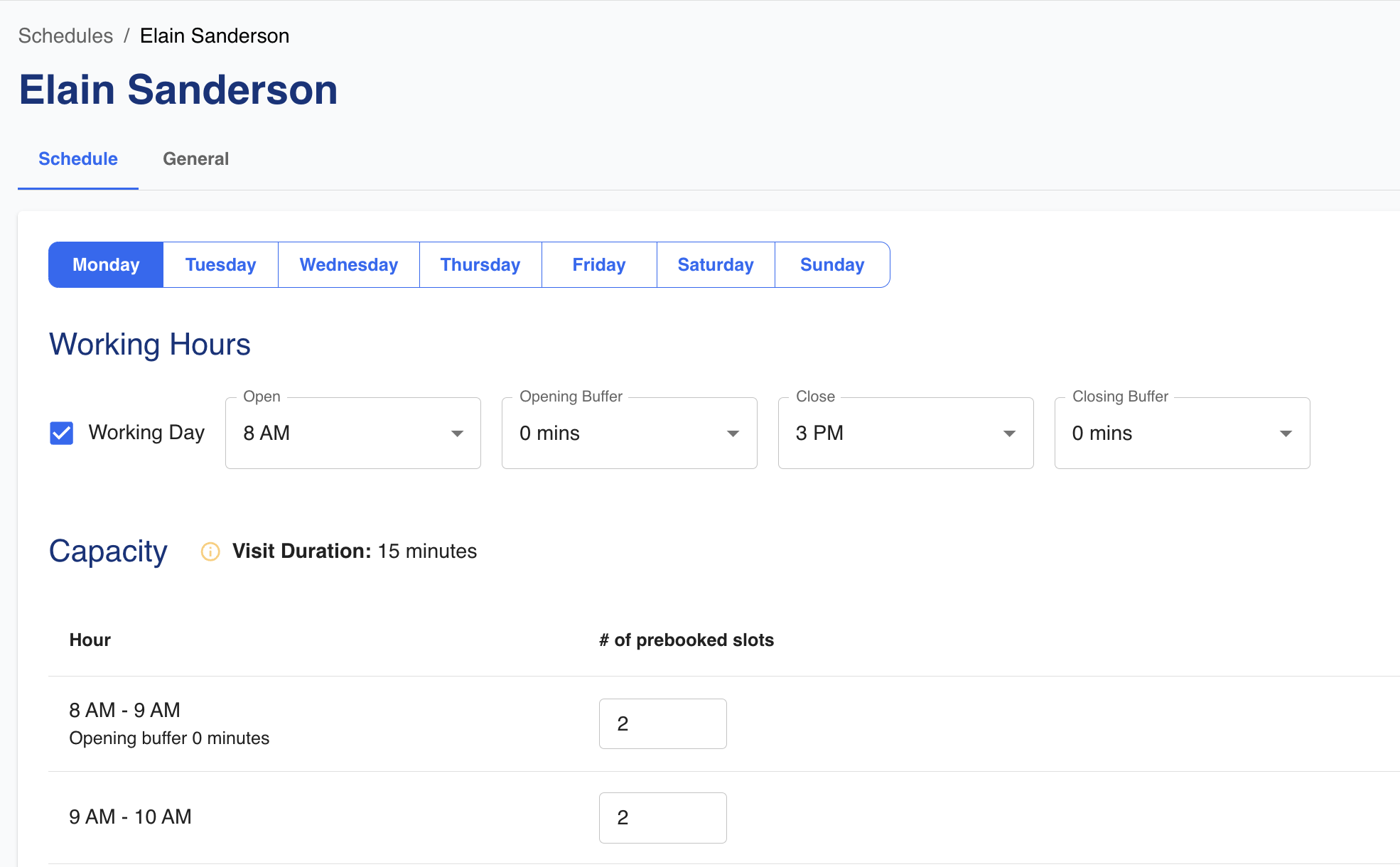
Task: Expand the Closing Buffer dropdown
Action: 1182,433
